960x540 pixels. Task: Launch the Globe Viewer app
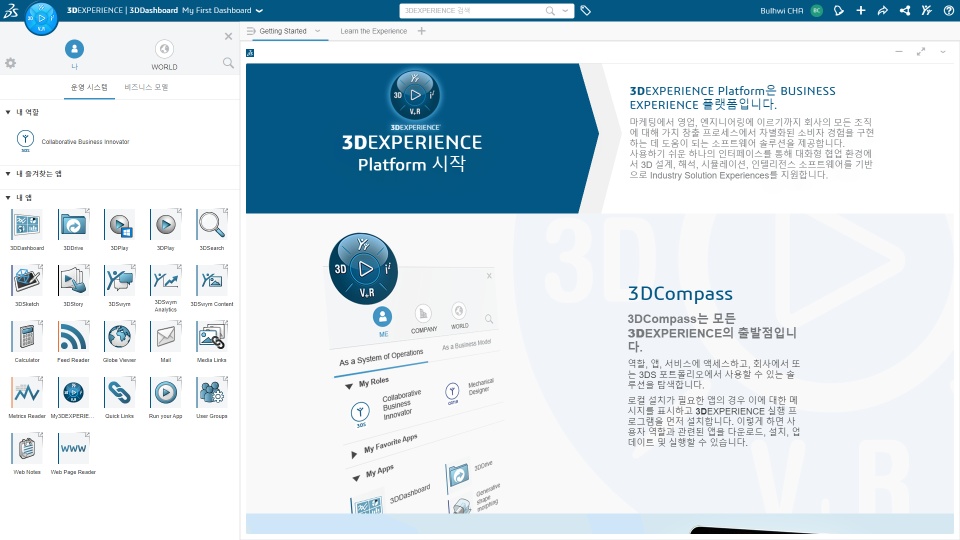click(119, 337)
